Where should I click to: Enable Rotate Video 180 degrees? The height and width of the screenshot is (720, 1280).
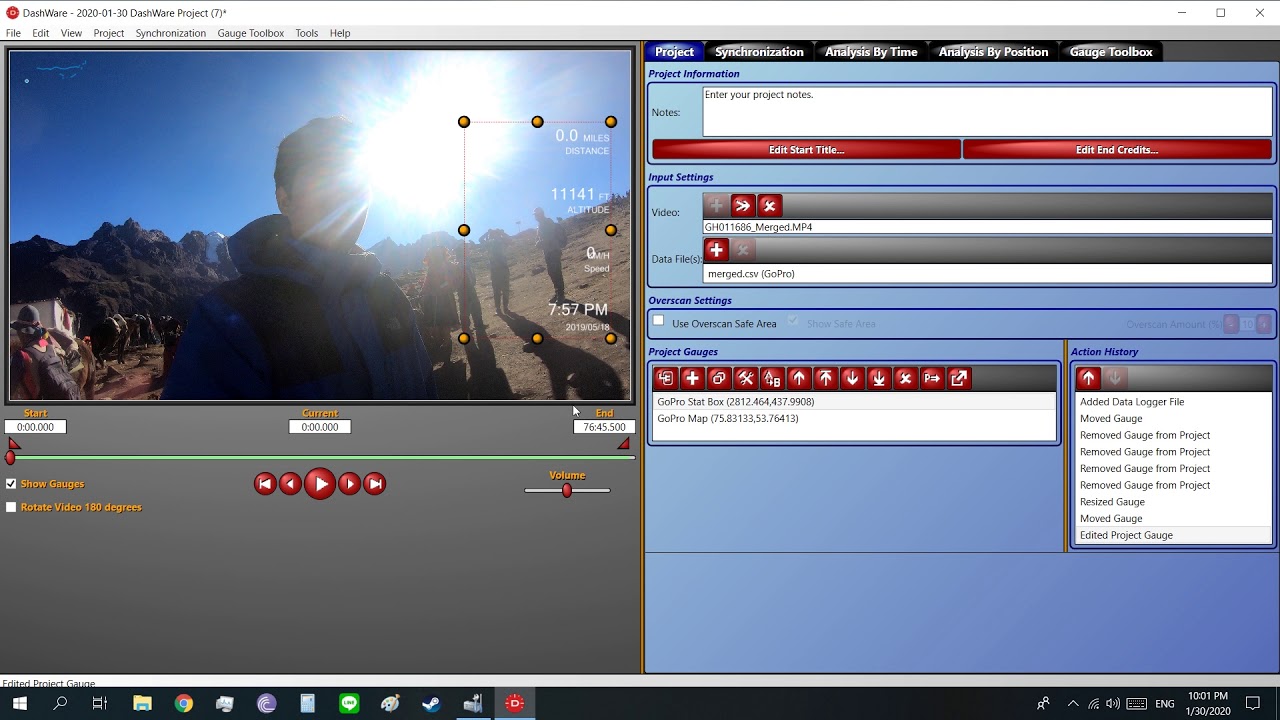point(11,507)
